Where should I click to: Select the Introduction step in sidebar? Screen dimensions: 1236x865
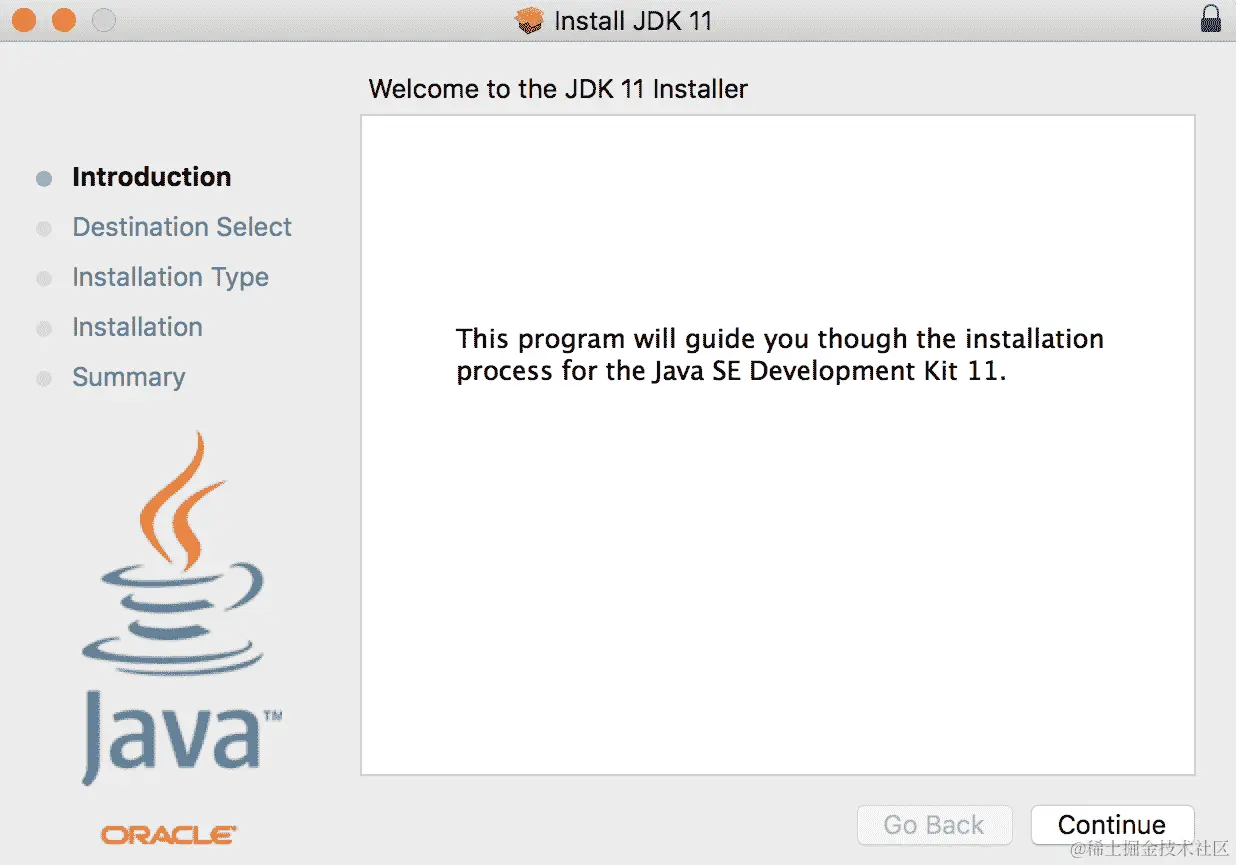(x=152, y=177)
